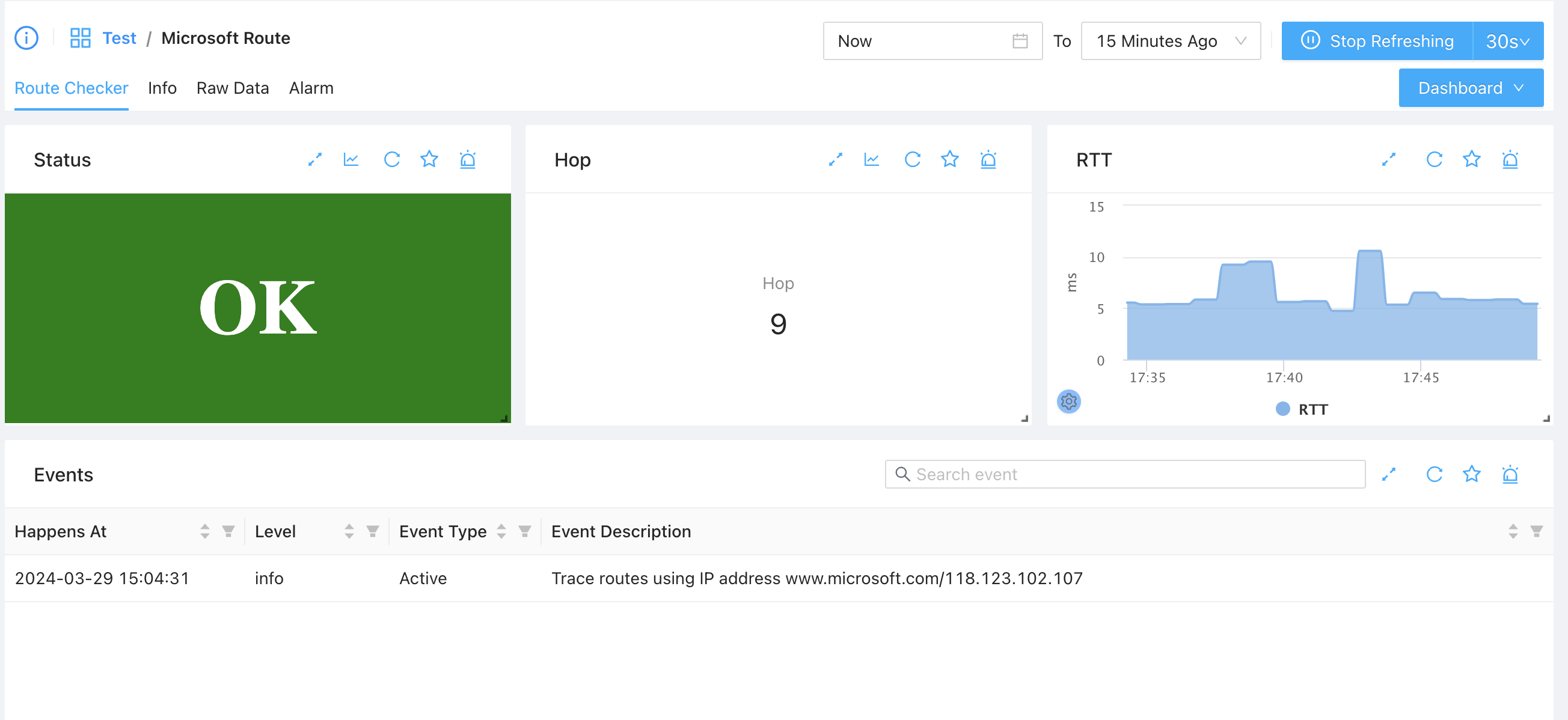Viewport: 1568px width, 720px height.
Task: Open the 15 Minutes Ago dropdown
Action: click(x=1170, y=41)
